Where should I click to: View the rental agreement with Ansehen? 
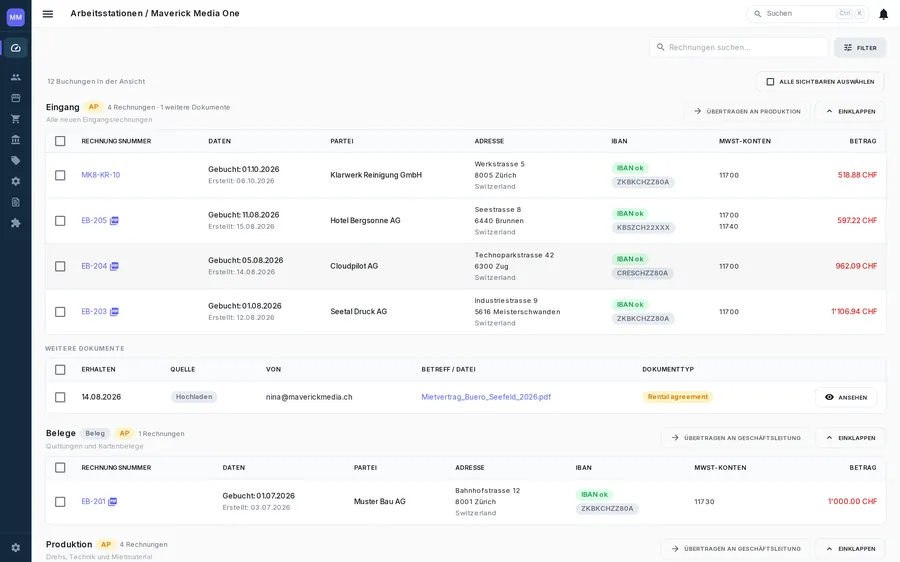pyautogui.click(x=846, y=397)
